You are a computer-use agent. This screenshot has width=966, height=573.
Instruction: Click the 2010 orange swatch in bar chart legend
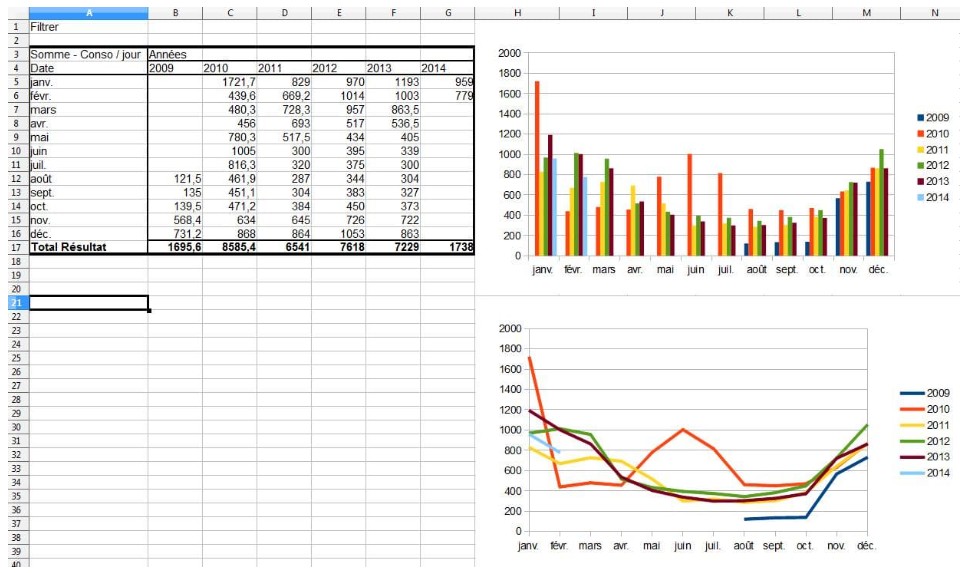coord(921,133)
